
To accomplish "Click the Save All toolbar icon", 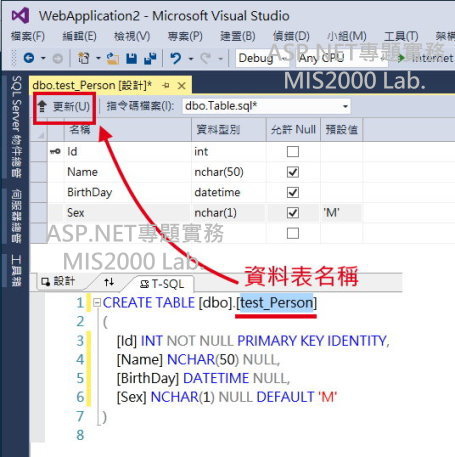I will pos(150,58).
